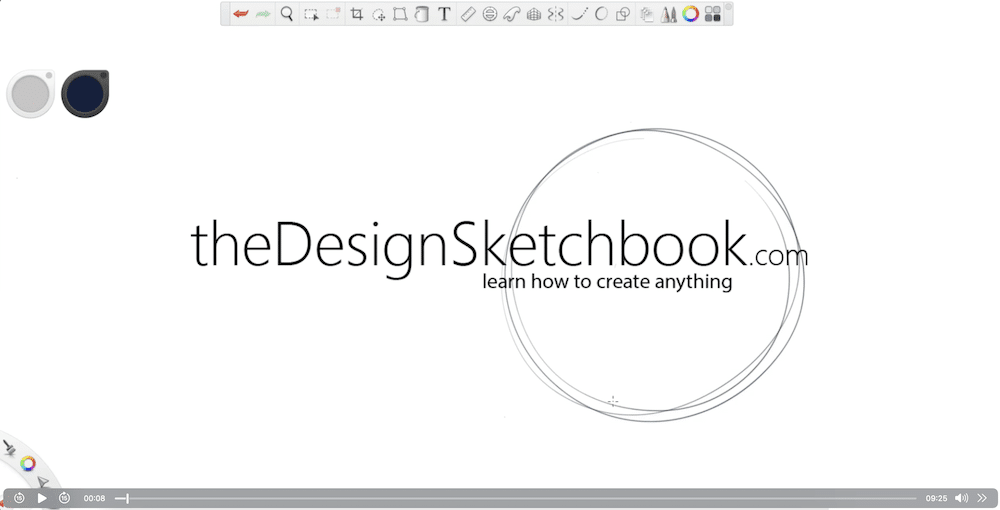
Task: Select the Text tool
Action: point(445,14)
